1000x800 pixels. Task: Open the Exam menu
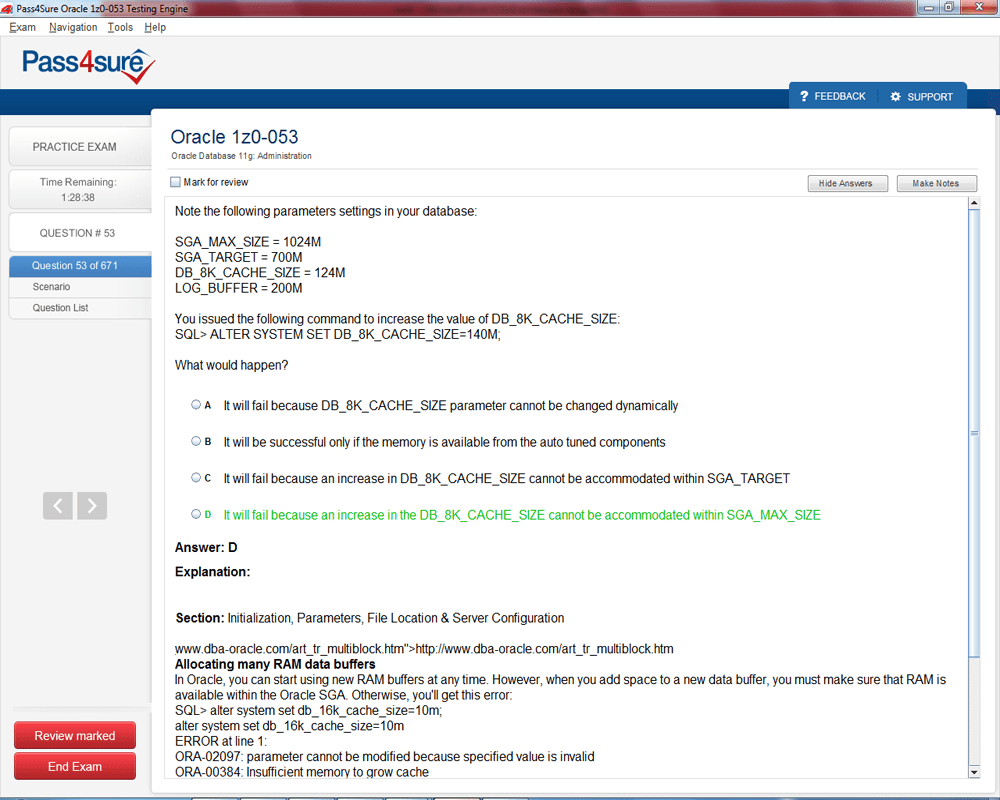tap(22, 27)
